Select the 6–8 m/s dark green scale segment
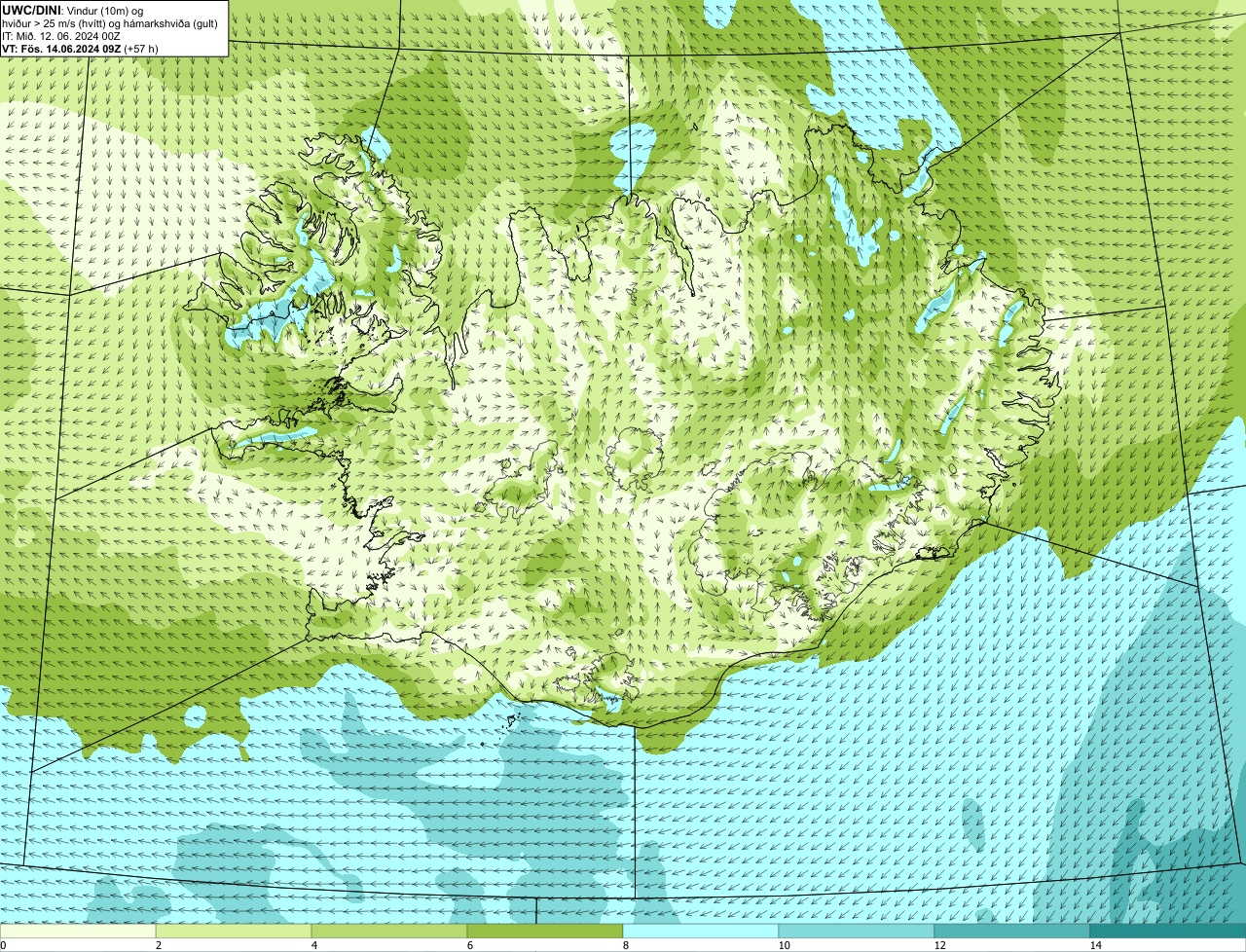The width and height of the screenshot is (1246, 952). coord(545,931)
